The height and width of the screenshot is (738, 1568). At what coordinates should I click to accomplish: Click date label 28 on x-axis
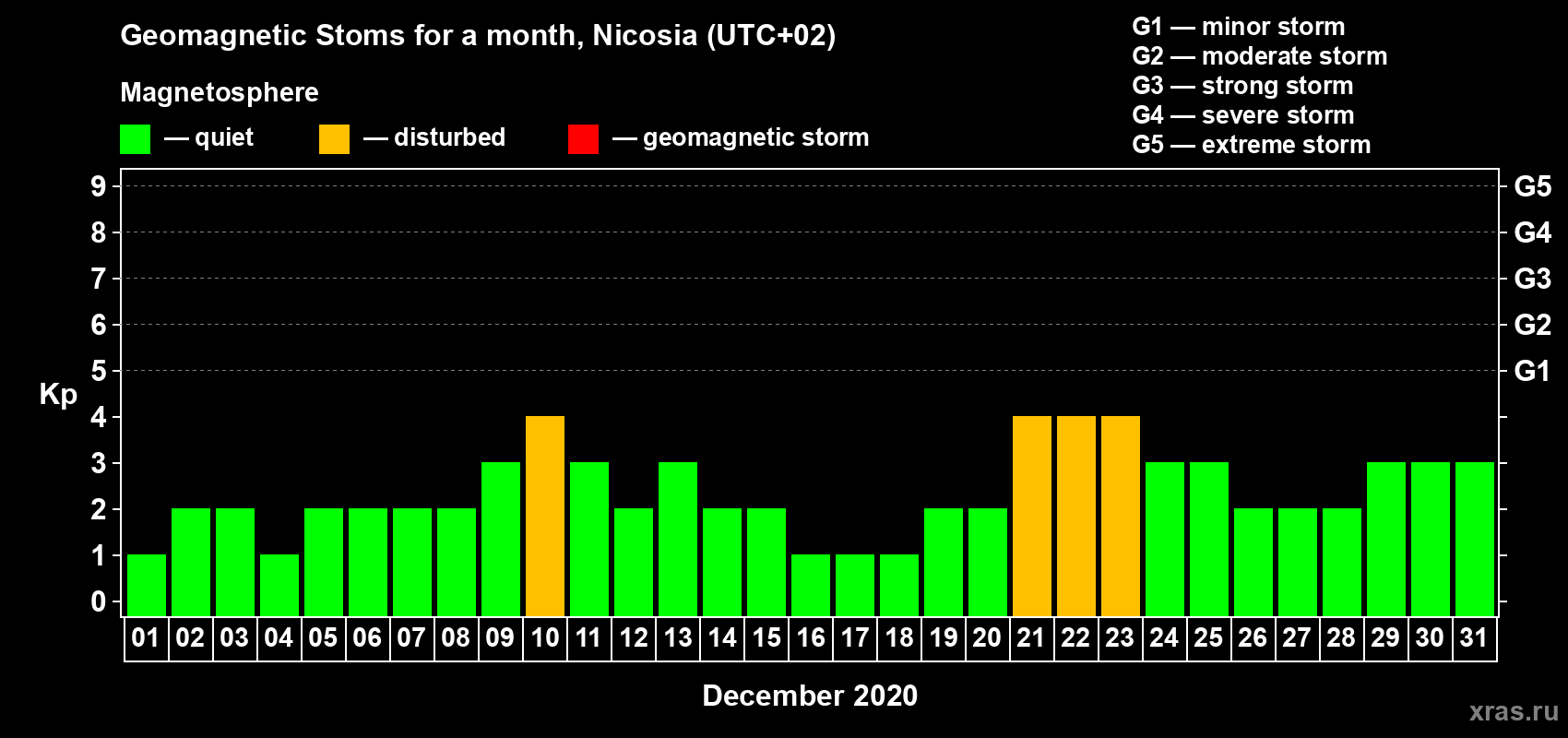point(1341,637)
